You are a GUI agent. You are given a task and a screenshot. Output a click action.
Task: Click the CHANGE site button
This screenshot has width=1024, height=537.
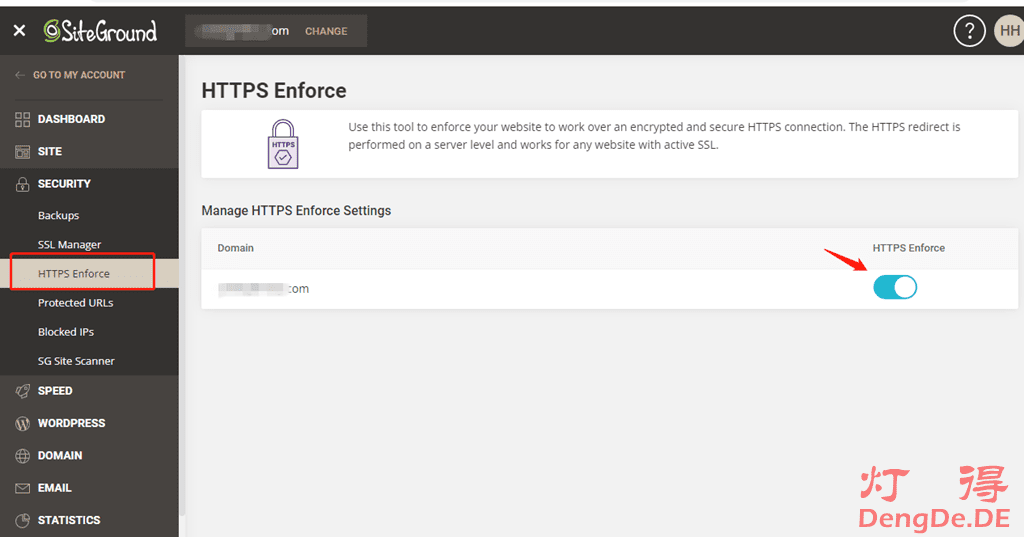pyautogui.click(x=326, y=31)
